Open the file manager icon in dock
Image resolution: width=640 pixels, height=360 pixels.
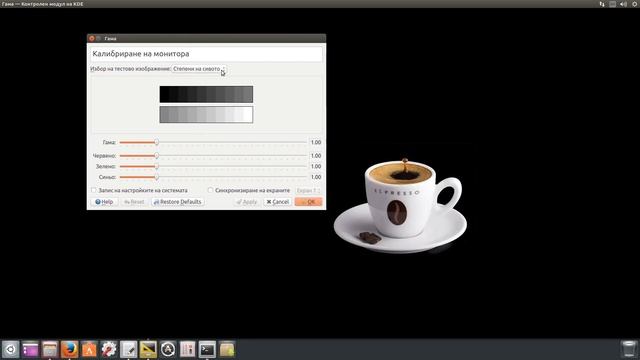[x=50, y=349]
